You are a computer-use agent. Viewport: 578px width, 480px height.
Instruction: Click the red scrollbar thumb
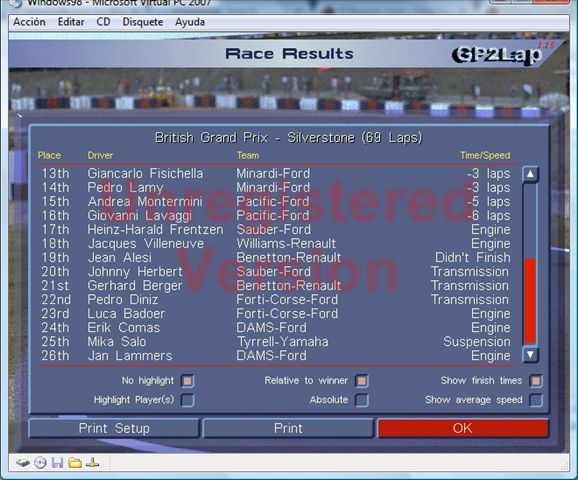(530, 300)
